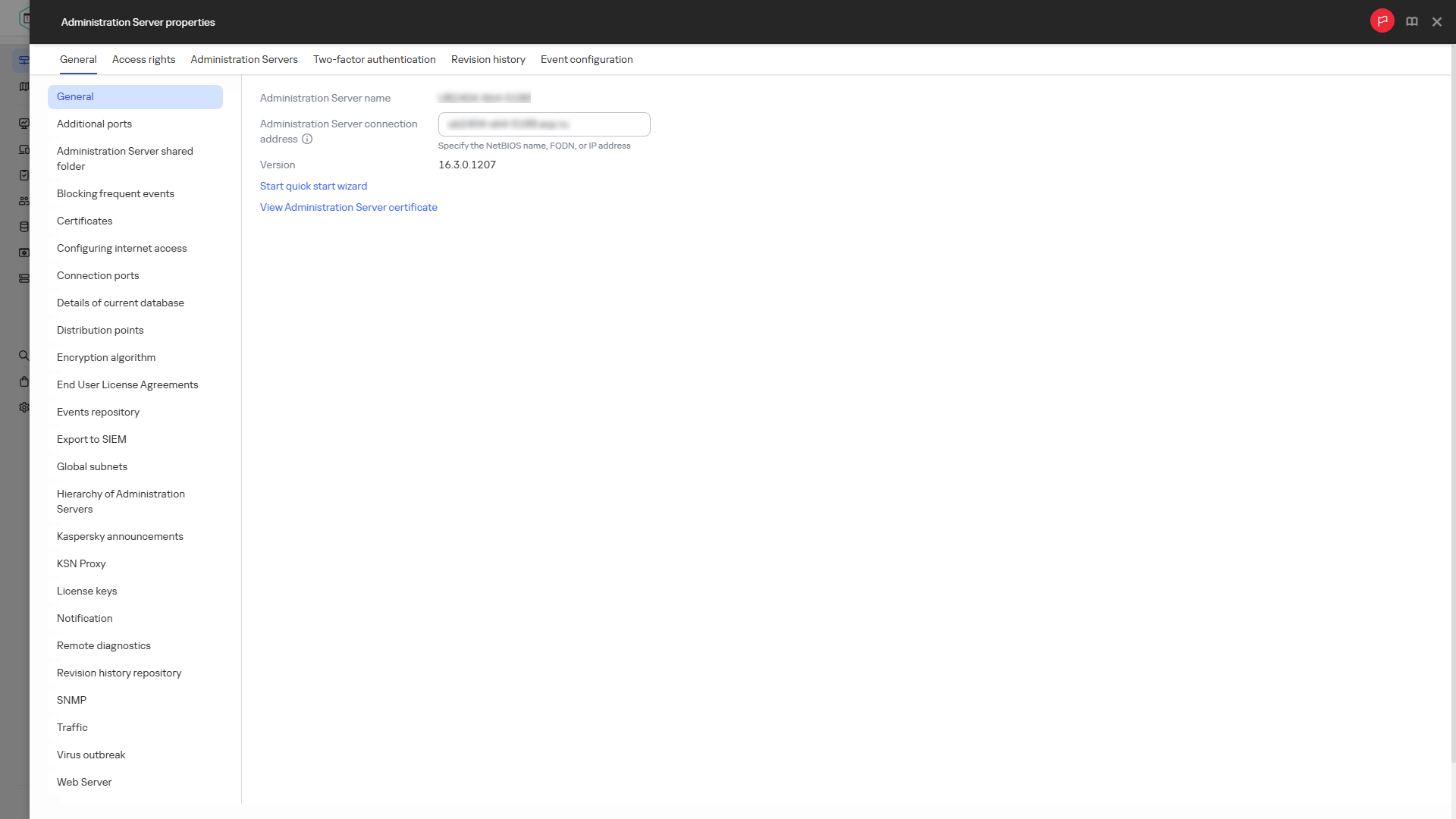Image resolution: width=1456 pixels, height=819 pixels.
Task: Click the search magnifier icon in left navigation
Action: pyautogui.click(x=24, y=356)
